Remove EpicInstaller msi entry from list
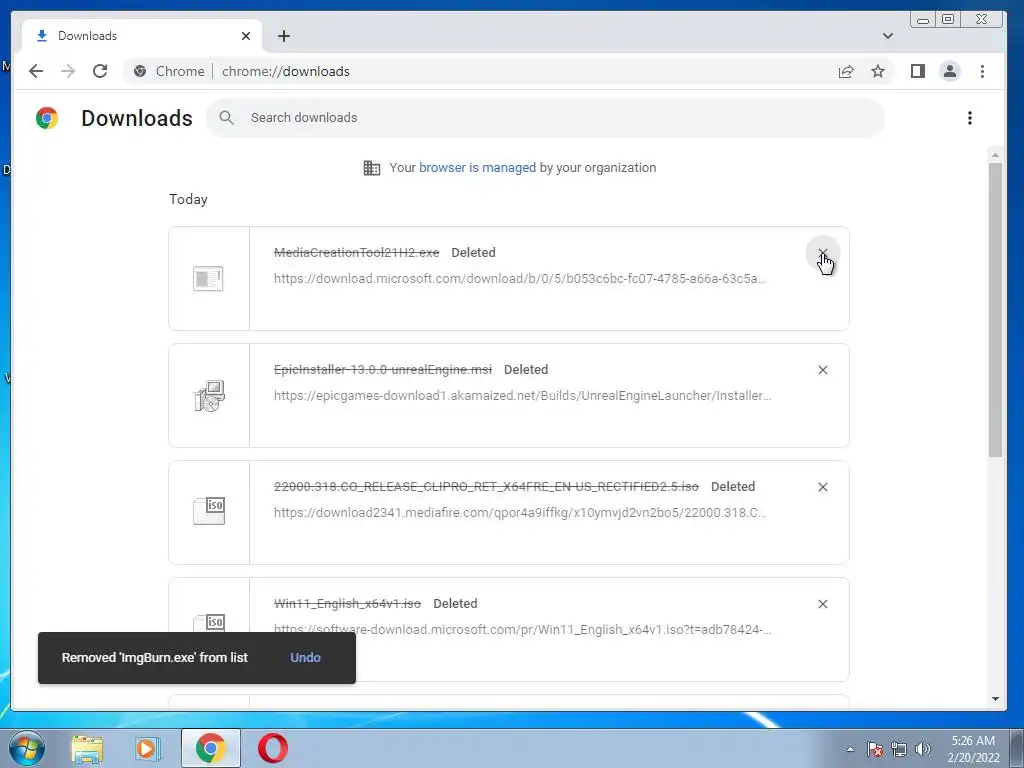The height and width of the screenshot is (768, 1024). 823,370
